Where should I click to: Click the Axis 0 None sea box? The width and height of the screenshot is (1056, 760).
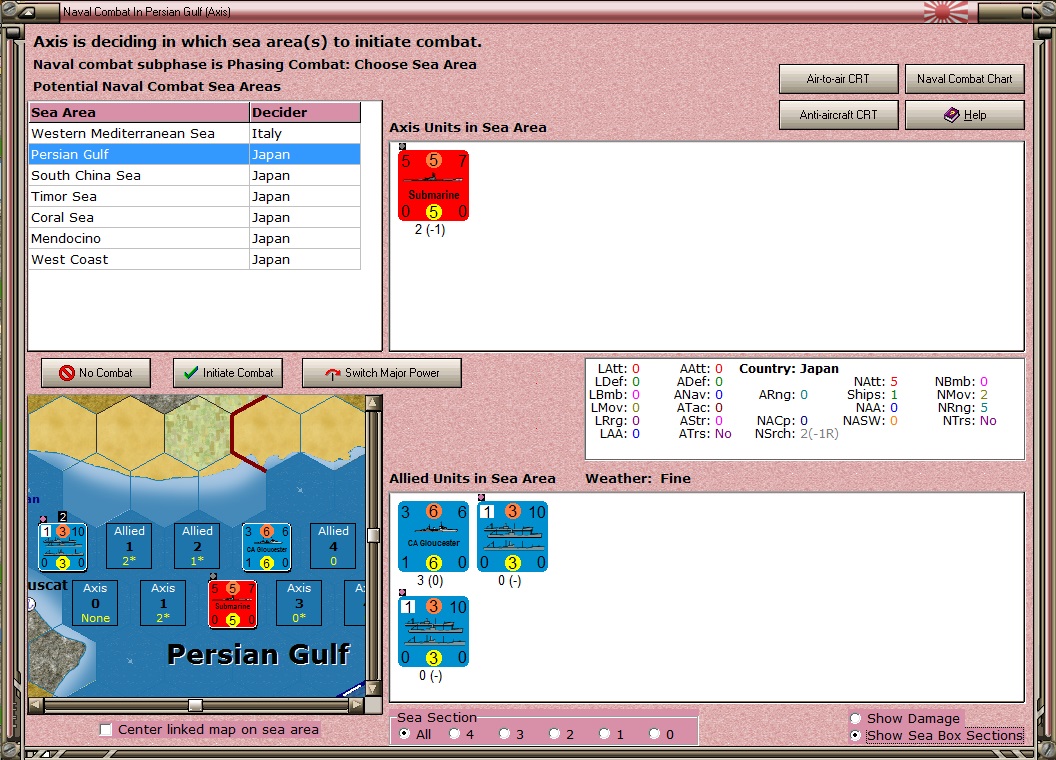pos(95,603)
